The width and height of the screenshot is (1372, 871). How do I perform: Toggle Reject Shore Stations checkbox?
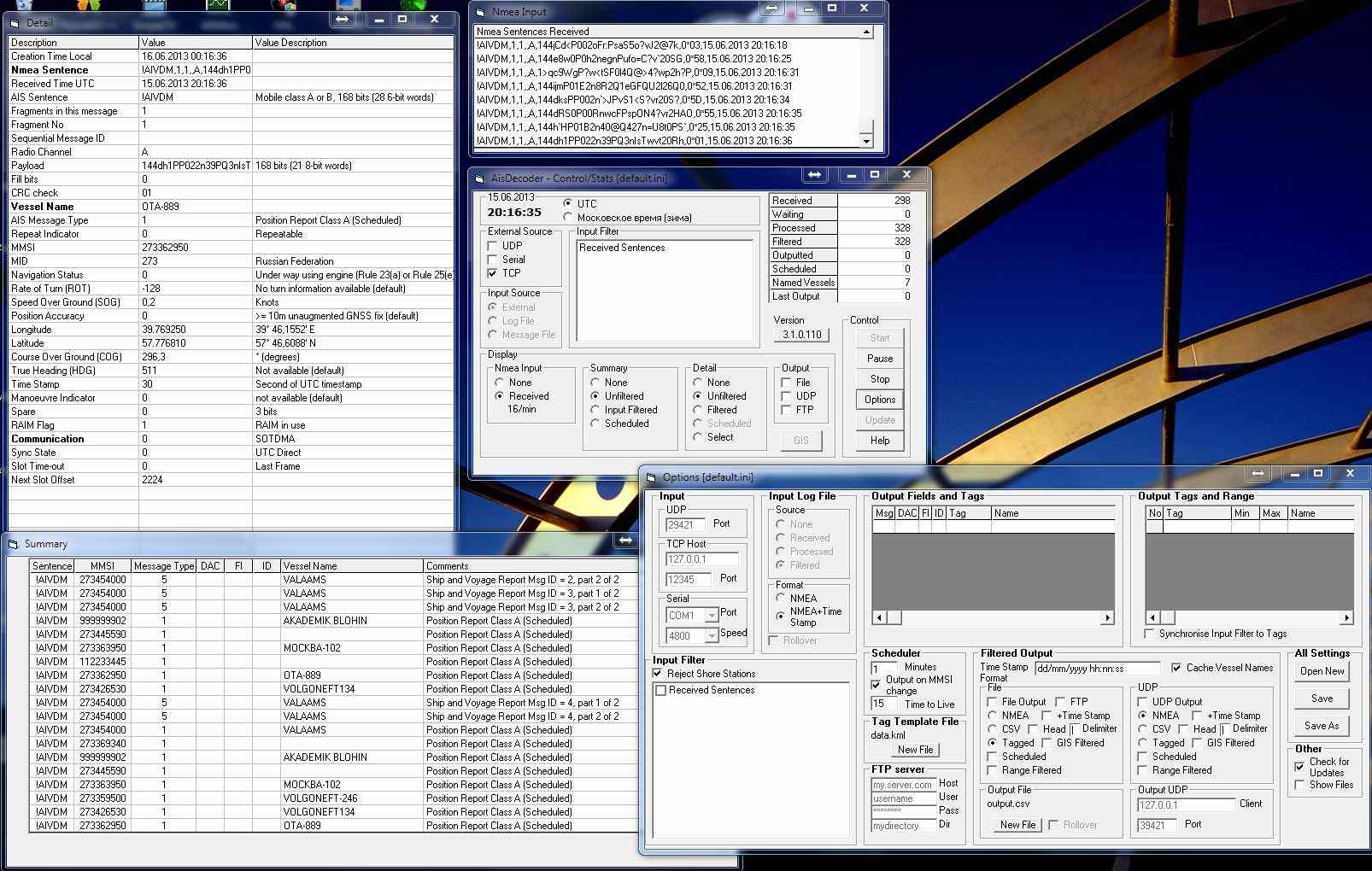[658, 674]
